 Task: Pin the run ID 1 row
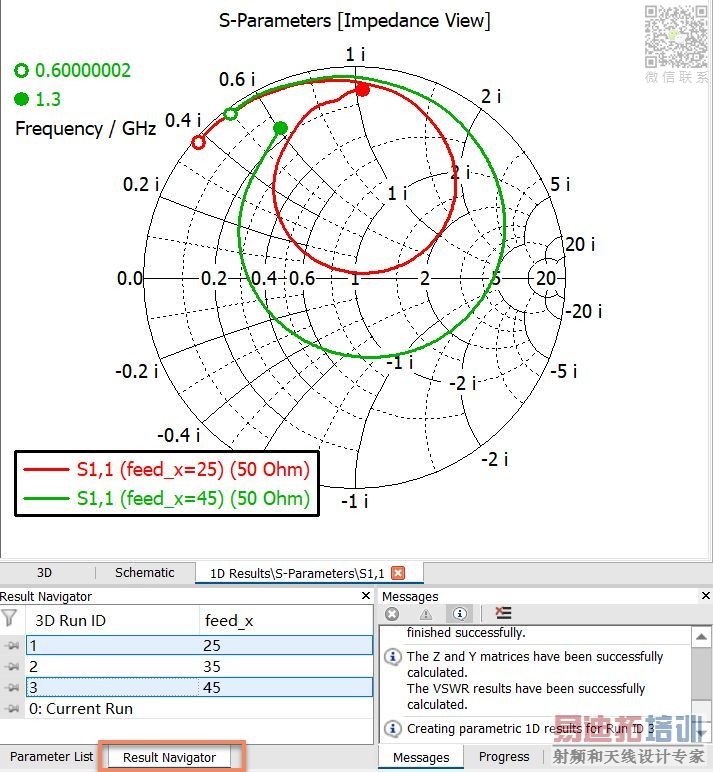click(x=12, y=645)
